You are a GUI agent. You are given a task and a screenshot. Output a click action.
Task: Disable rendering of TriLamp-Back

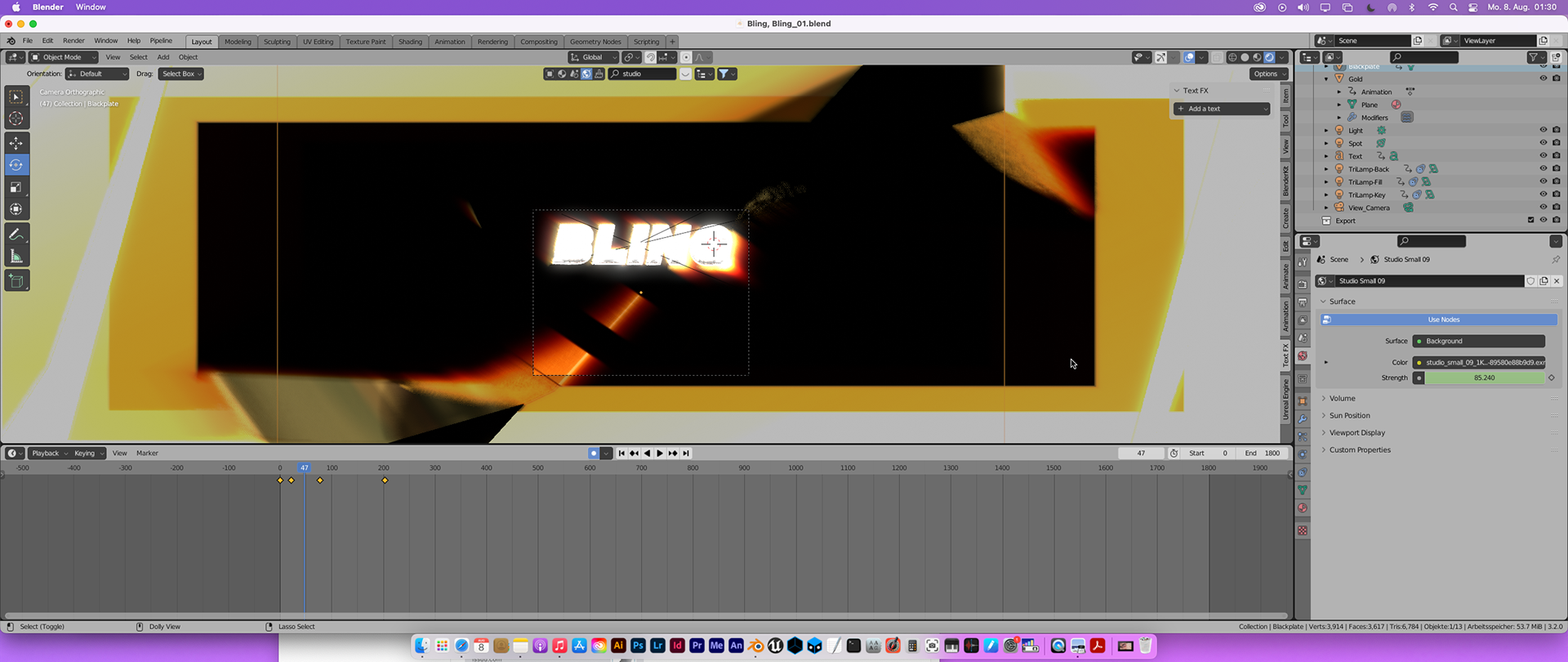click(x=1557, y=169)
